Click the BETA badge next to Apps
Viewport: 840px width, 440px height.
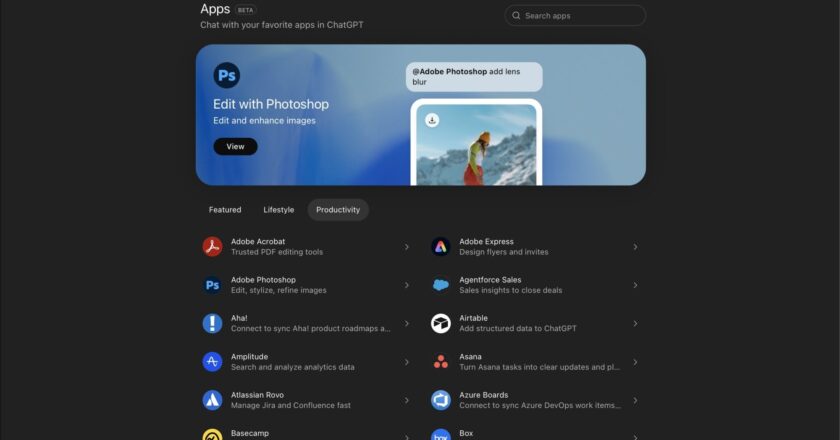click(245, 10)
